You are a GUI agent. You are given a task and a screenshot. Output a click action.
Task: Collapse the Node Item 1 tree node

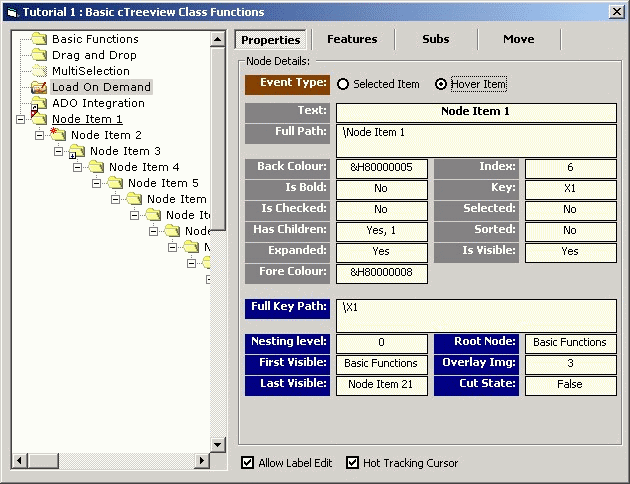point(20,119)
